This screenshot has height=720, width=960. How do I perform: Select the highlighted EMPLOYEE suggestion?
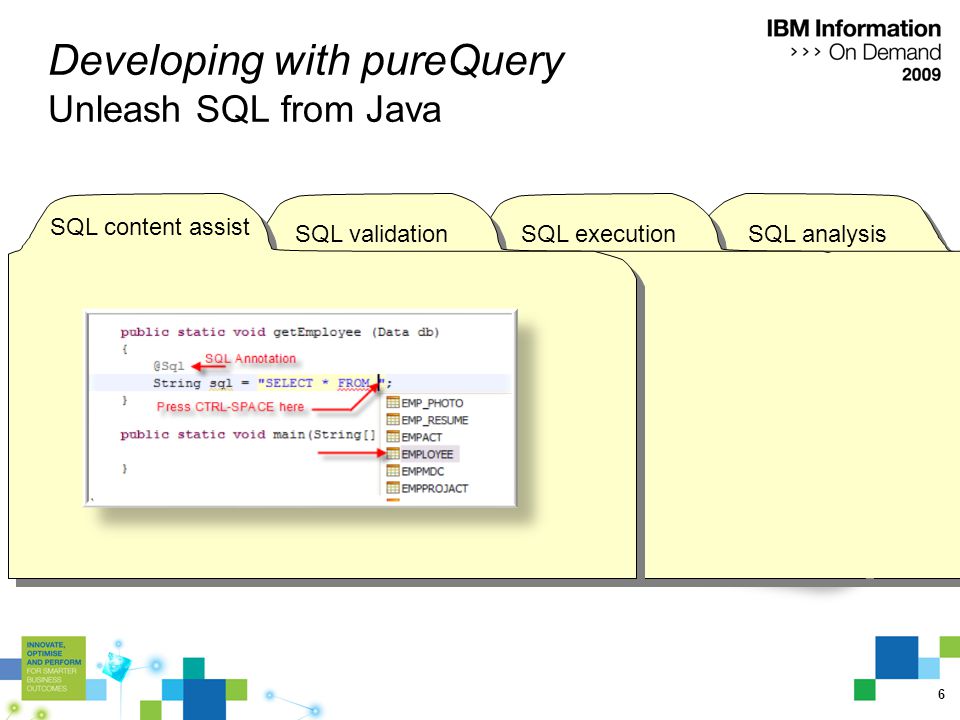point(427,454)
